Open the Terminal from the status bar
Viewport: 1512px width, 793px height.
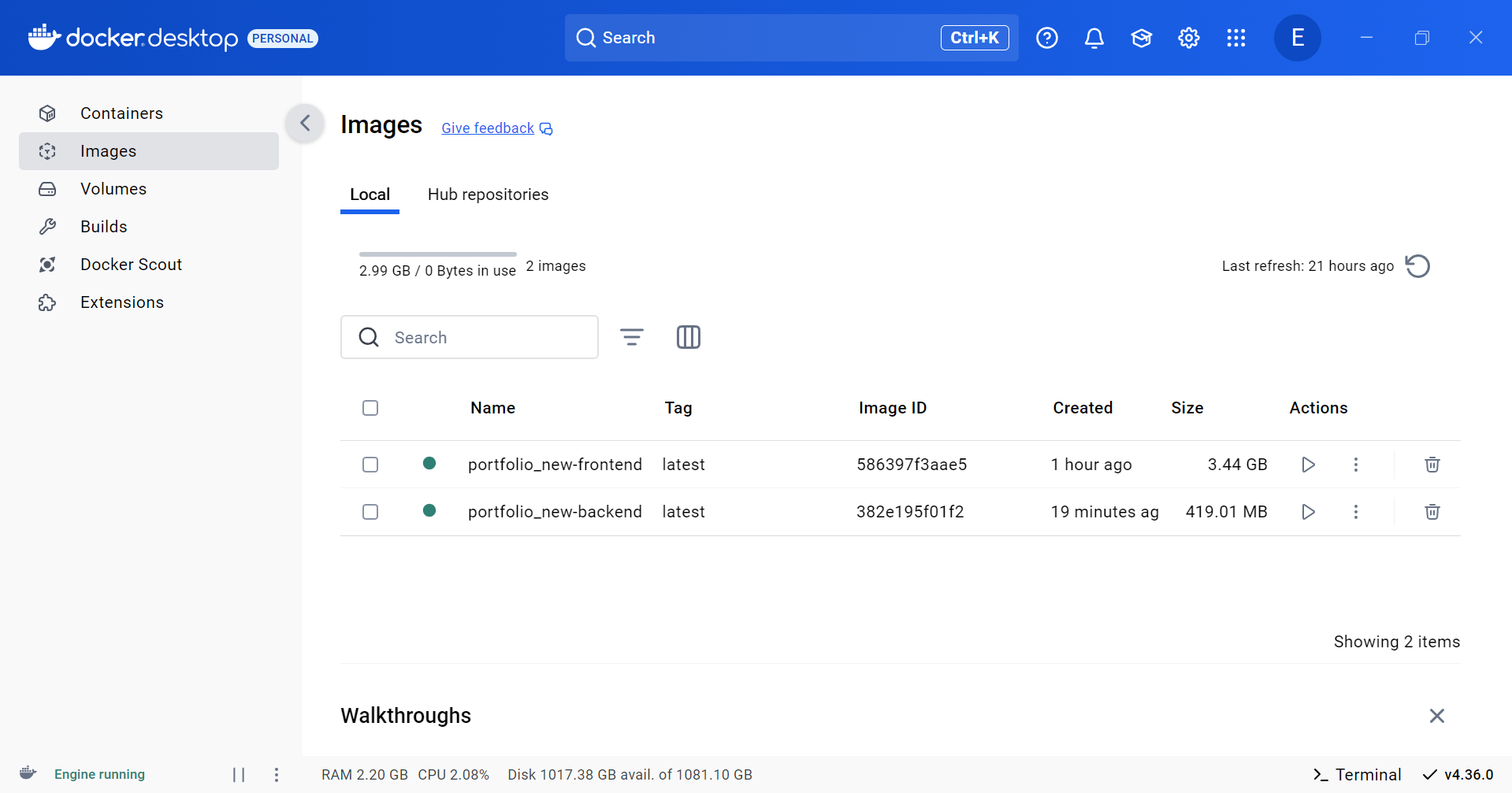[1357, 775]
